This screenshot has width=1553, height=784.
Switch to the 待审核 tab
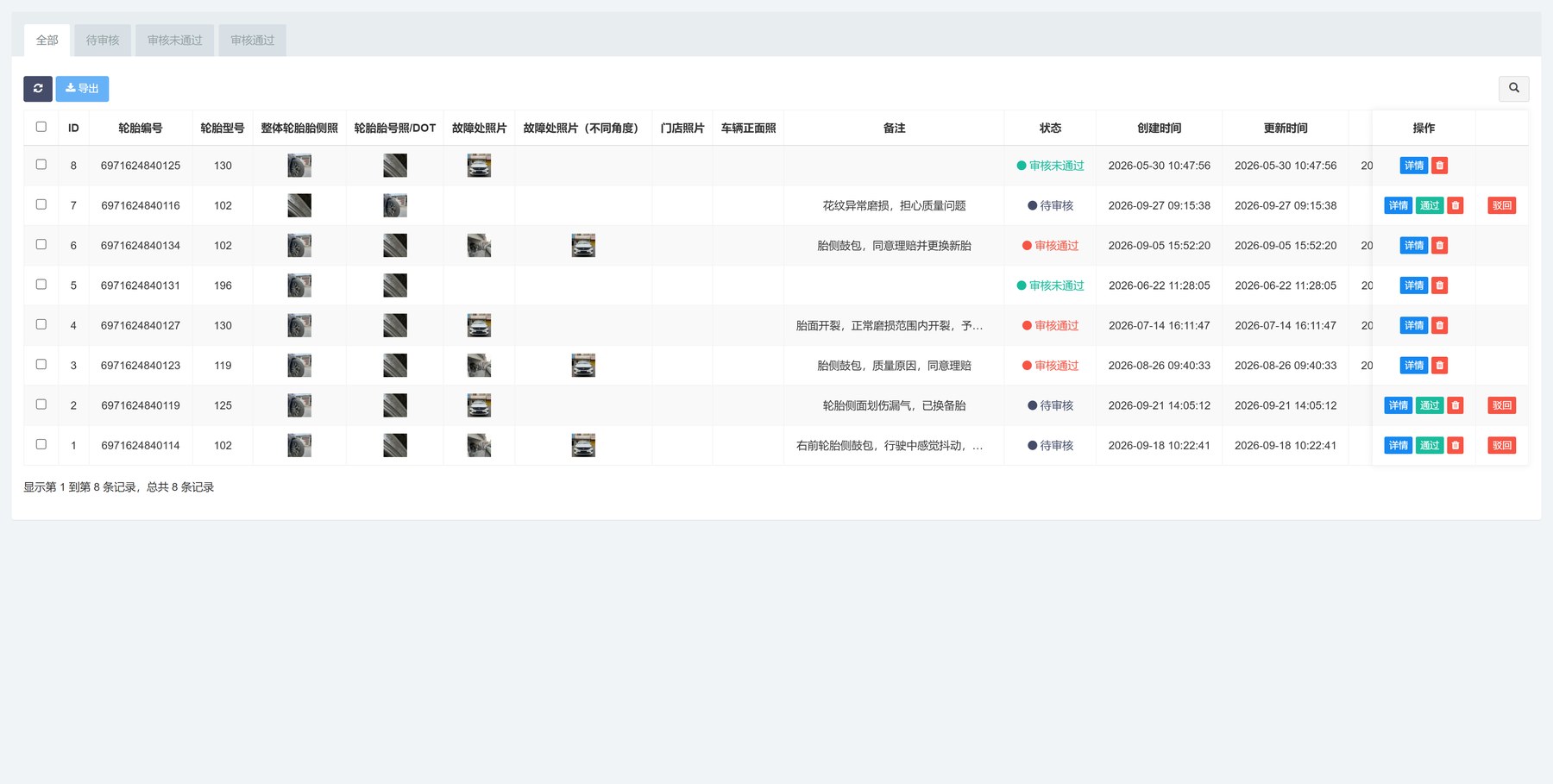103,41
